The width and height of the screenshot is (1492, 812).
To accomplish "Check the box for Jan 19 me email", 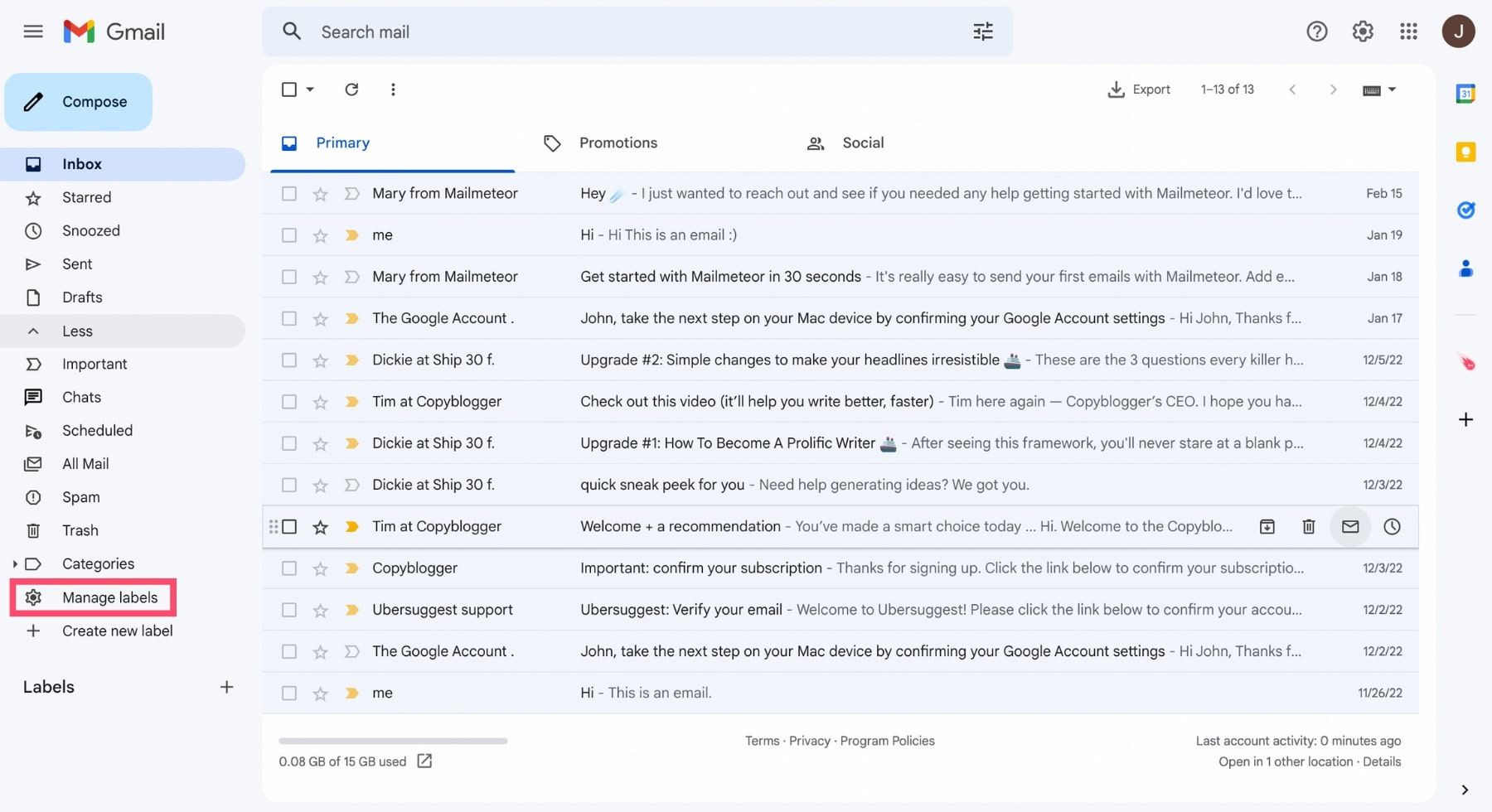I will 289,235.
